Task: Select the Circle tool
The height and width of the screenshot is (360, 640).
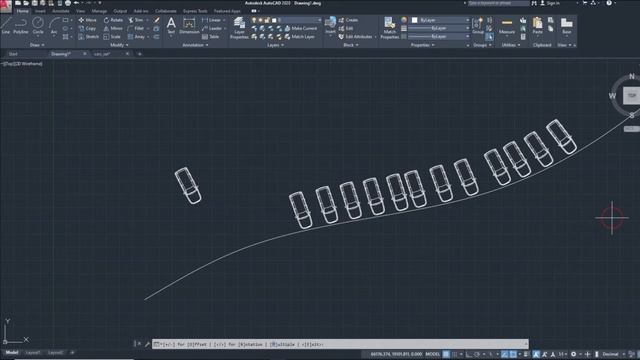Action: point(38,26)
